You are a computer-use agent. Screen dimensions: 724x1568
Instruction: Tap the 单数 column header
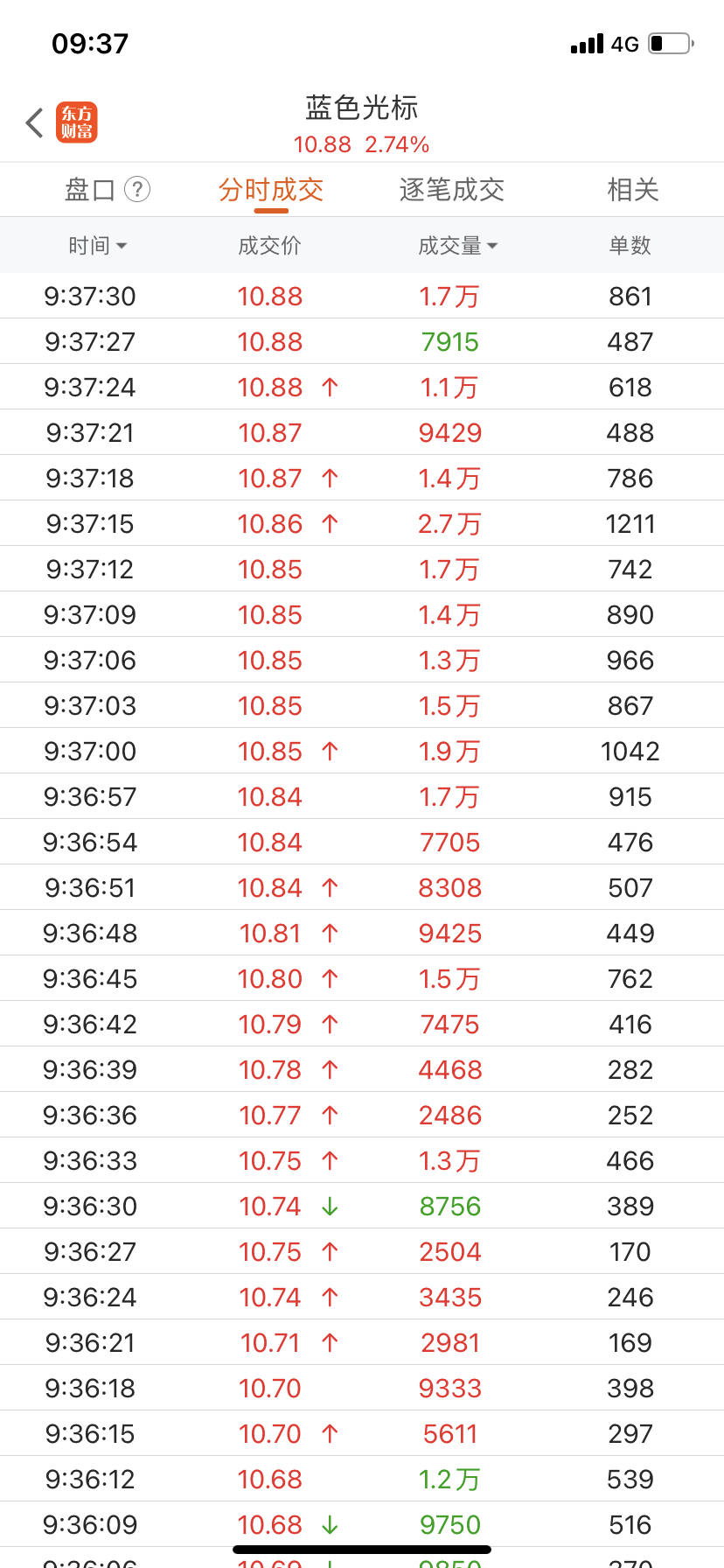pyautogui.click(x=630, y=246)
